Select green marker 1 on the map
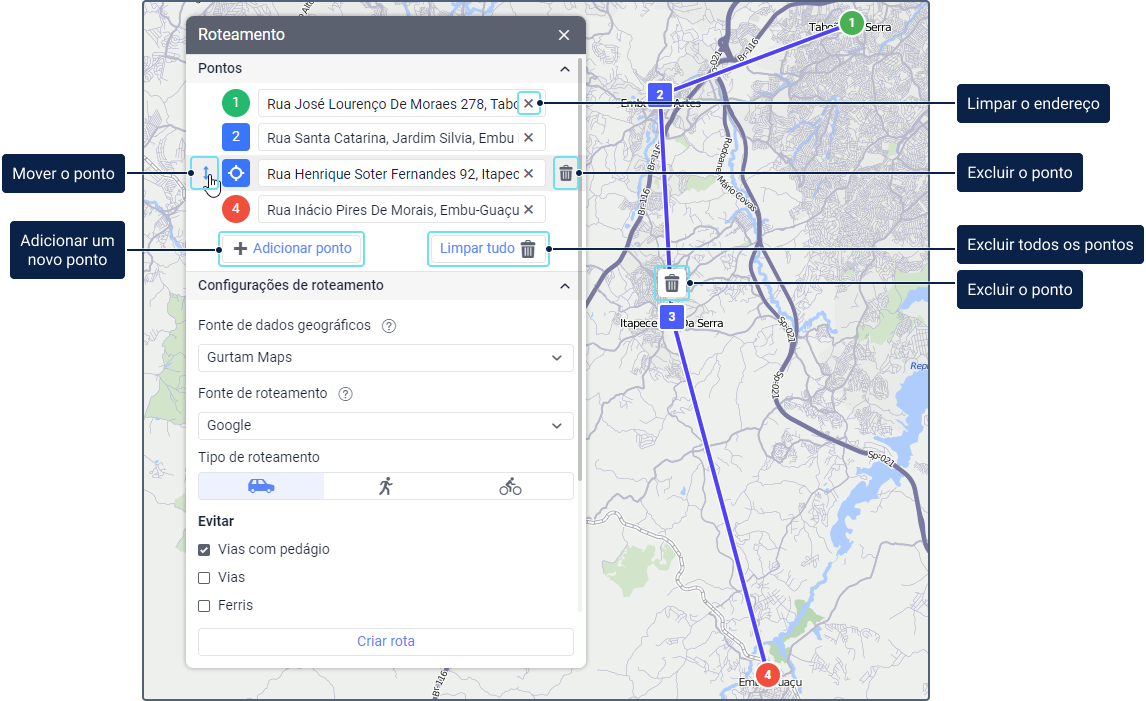 point(851,23)
